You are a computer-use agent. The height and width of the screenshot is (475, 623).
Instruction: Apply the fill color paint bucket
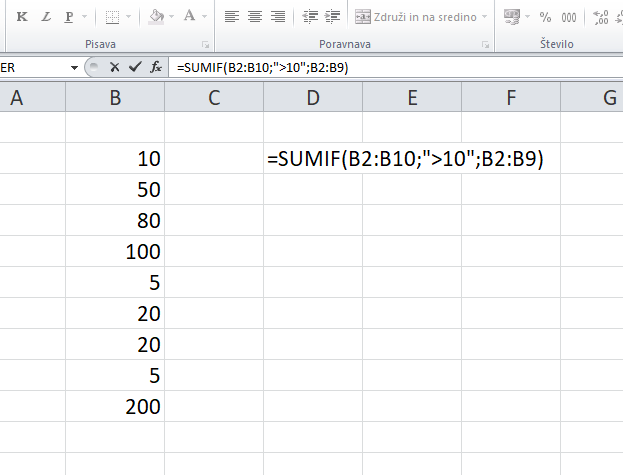point(156,17)
